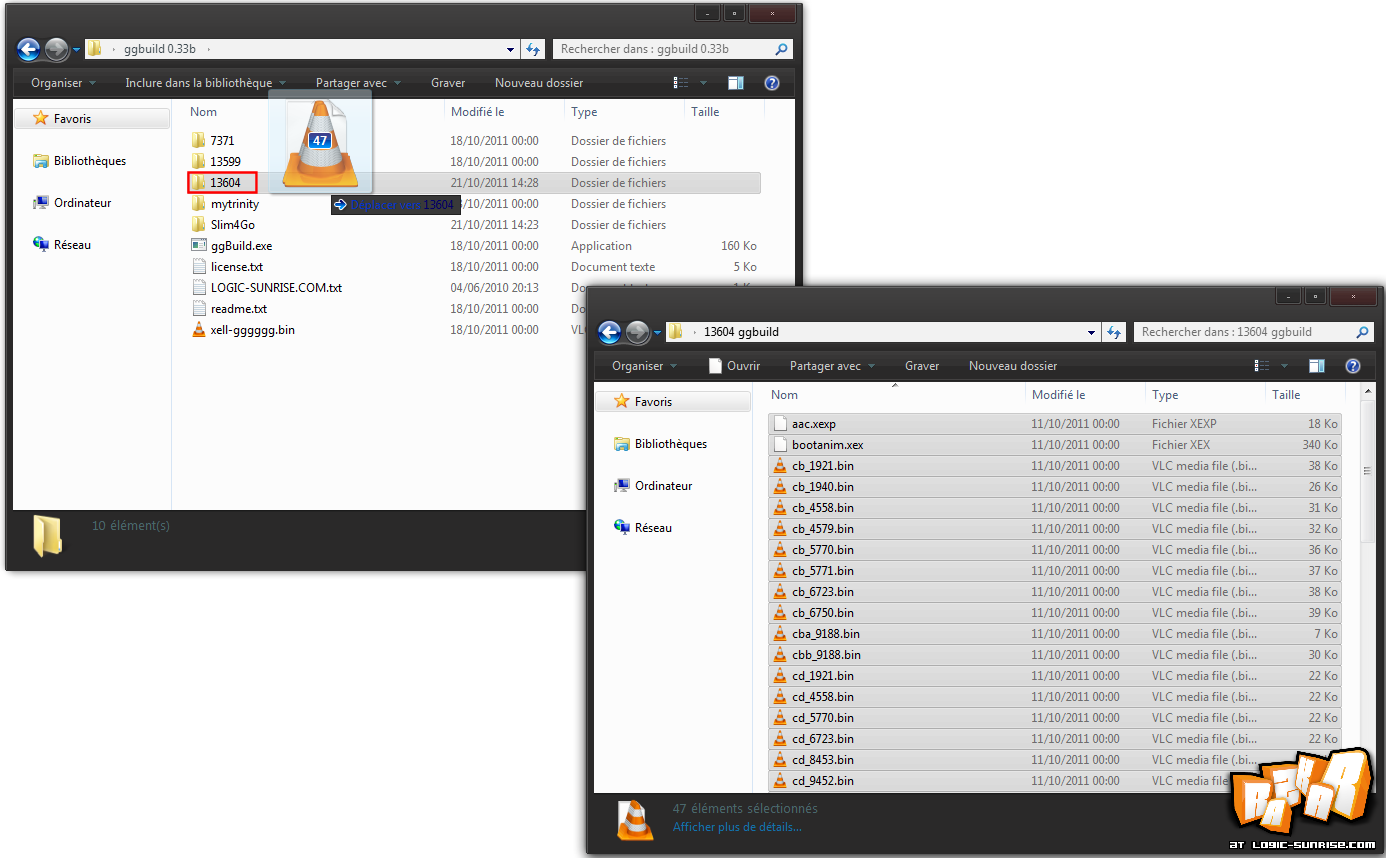Click the back arrow in ggbuild 0.33b window
This screenshot has width=1386, height=858.
pyautogui.click(x=28, y=49)
